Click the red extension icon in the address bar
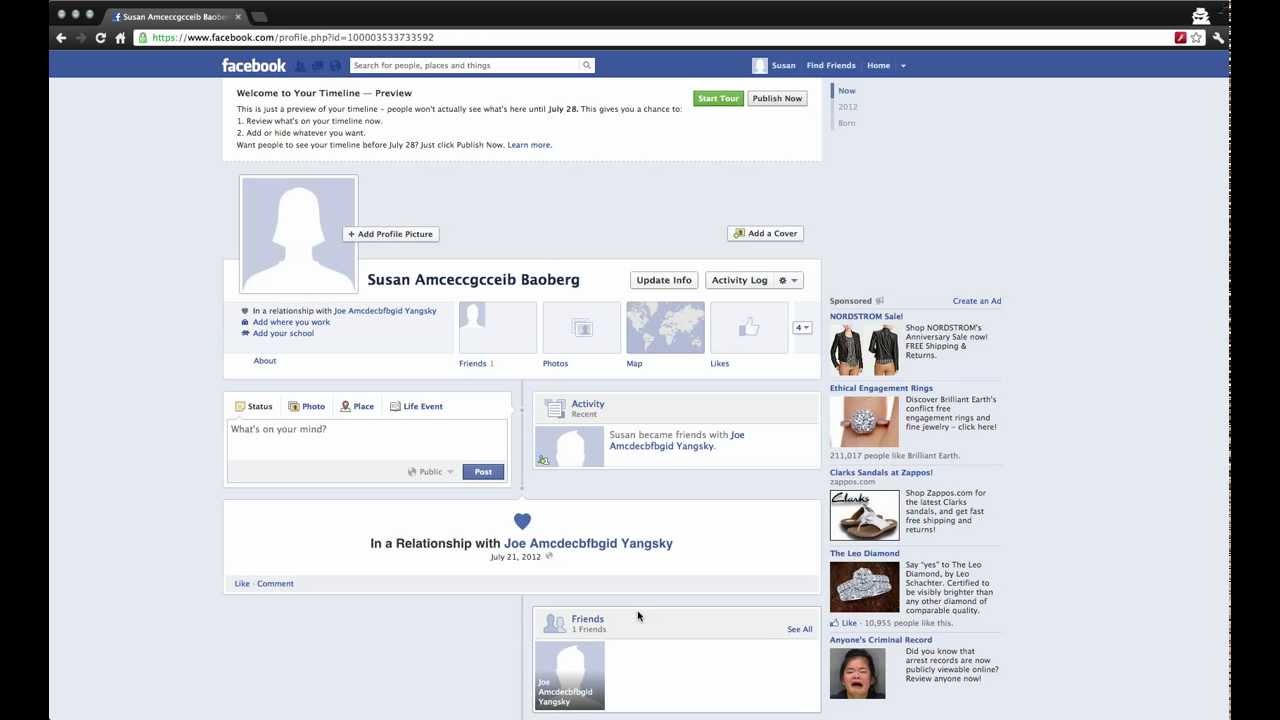The height and width of the screenshot is (720, 1280). (x=1181, y=38)
